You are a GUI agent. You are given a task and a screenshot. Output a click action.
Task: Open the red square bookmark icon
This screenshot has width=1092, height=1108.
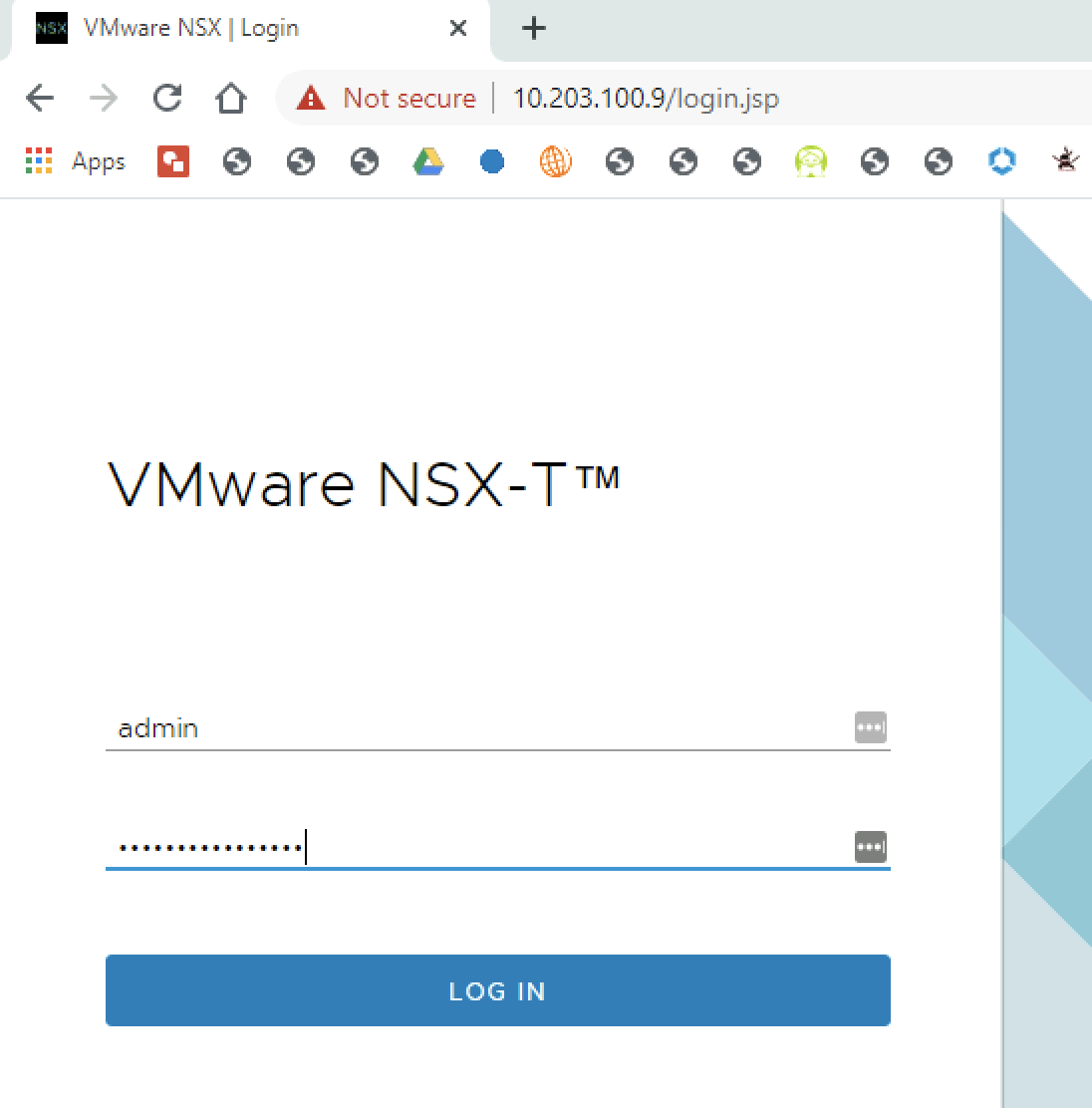pos(172,161)
